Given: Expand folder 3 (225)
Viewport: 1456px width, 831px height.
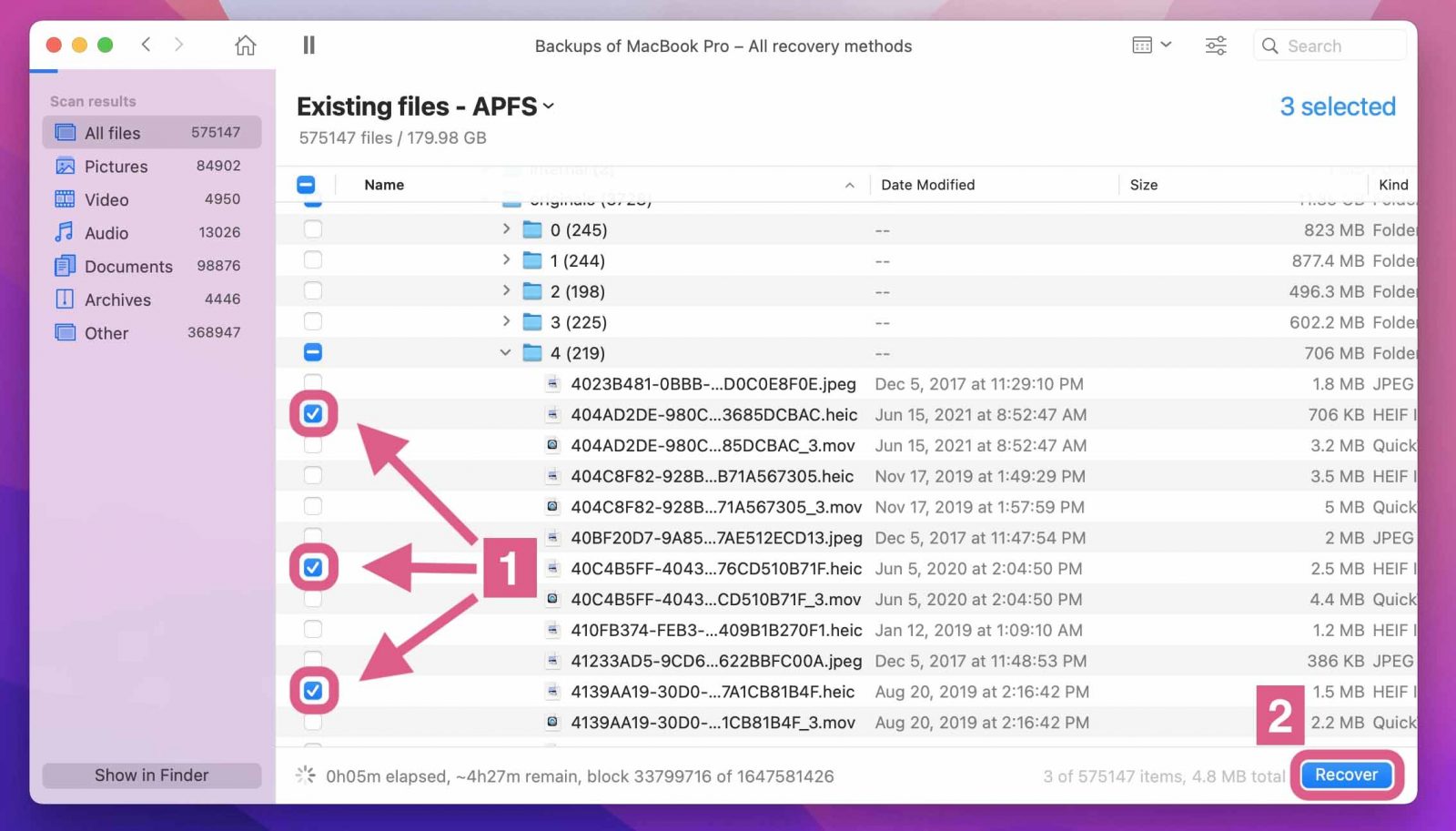Looking at the screenshot, I should 506,321.
